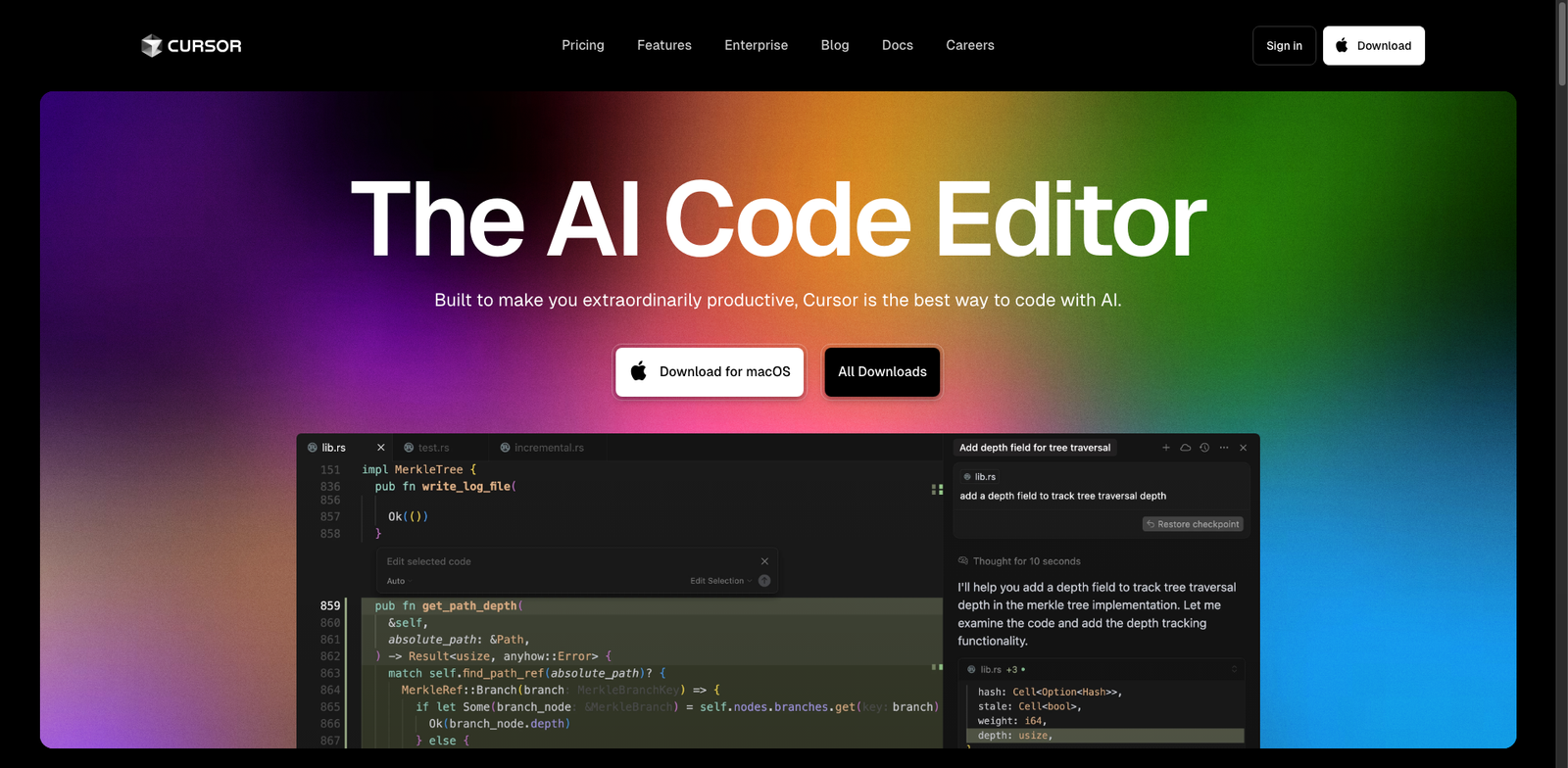Click the Rust icon in diff block header

pos(972,670)
